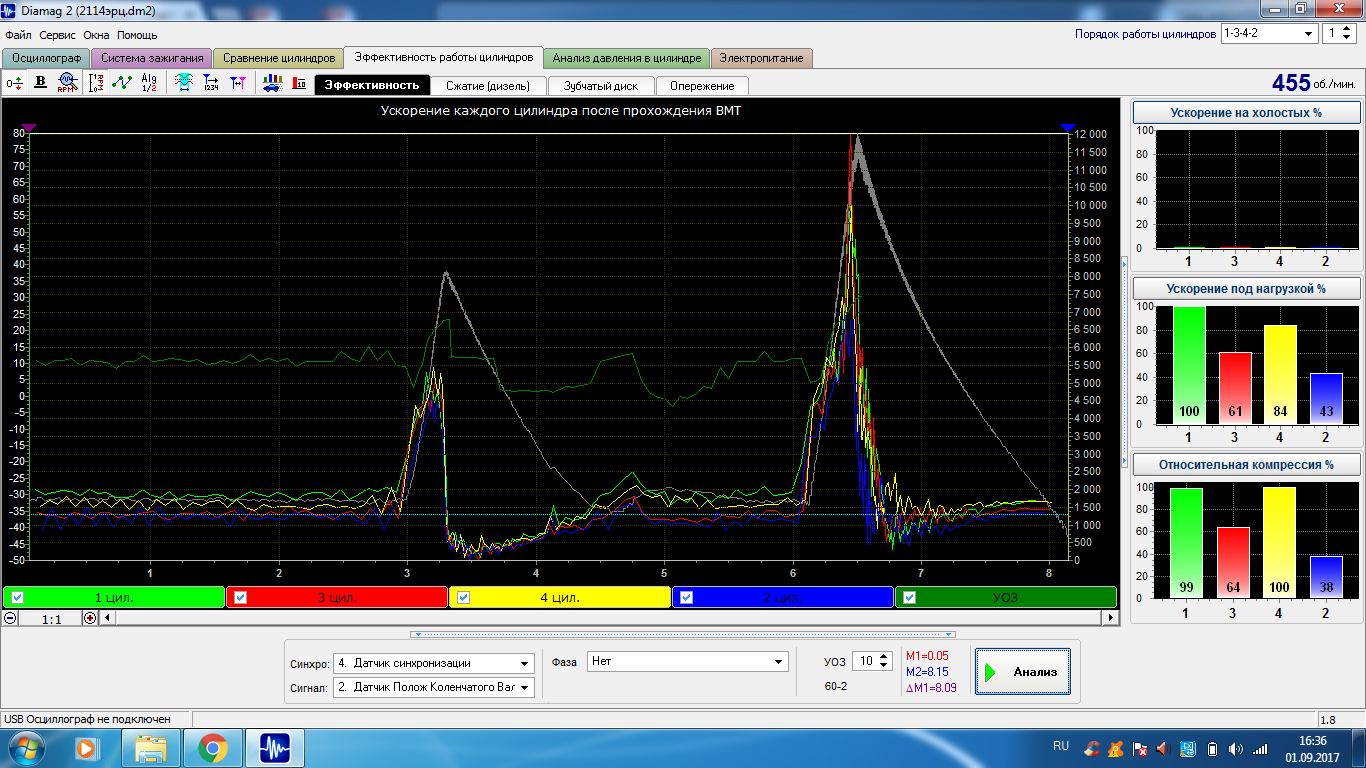Select the Эффективность sub-tab
The width and height of the screenshot is (1366, 768).
tap(372, 85)
